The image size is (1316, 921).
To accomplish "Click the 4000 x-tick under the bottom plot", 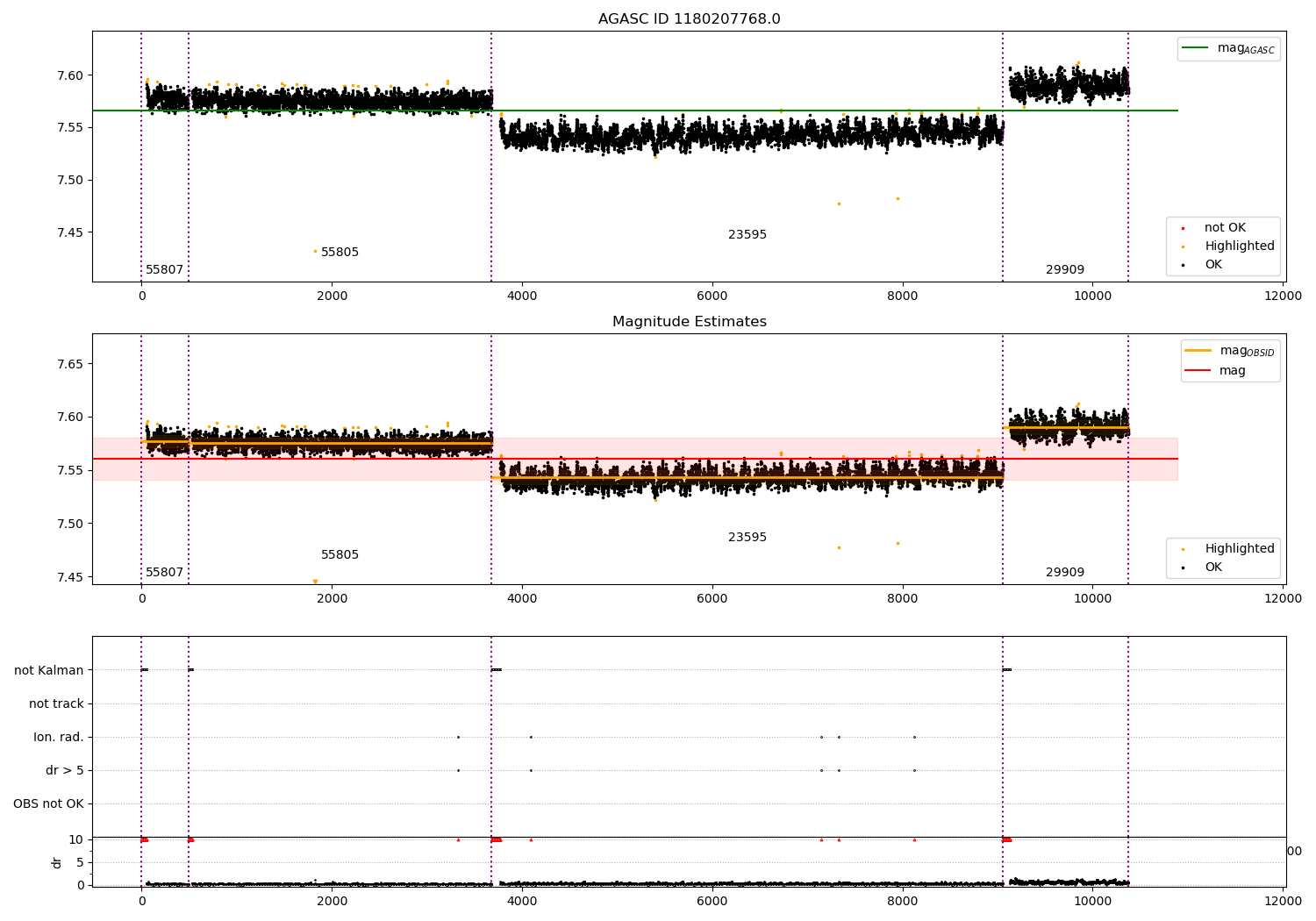I will [x=522, y=901].
